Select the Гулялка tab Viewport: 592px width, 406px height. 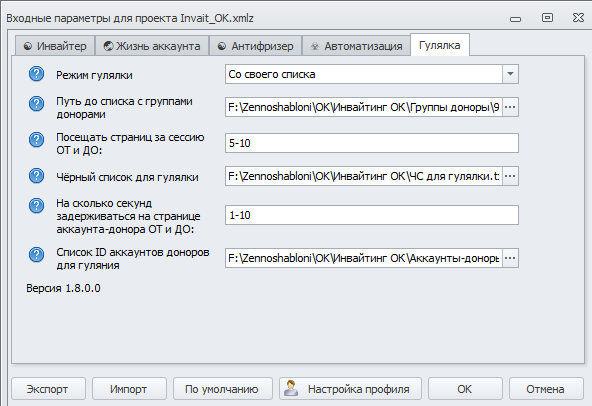click(x=440, y=45)
